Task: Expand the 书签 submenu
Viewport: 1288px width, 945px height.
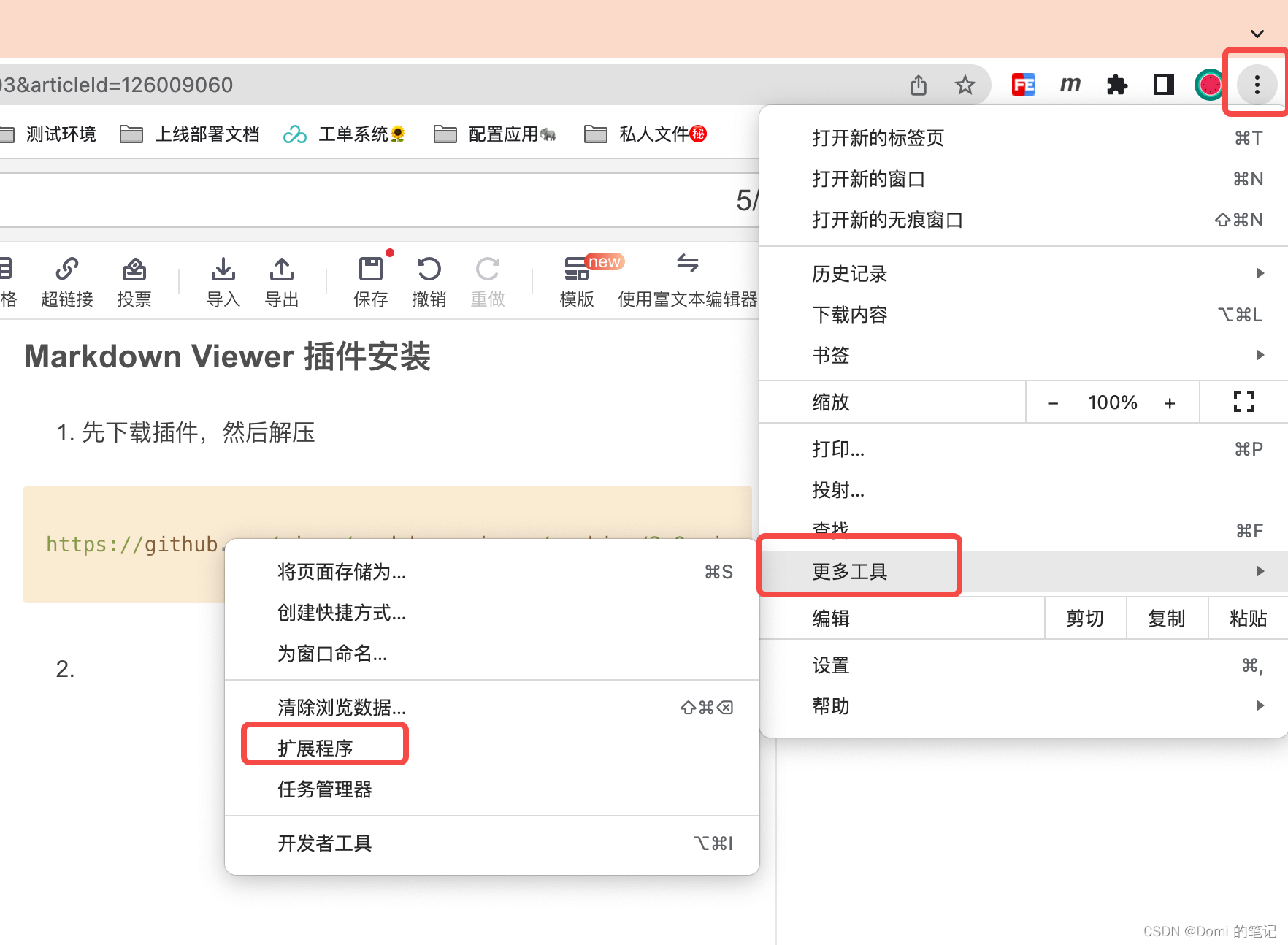Action: (x=1024, y=356)
